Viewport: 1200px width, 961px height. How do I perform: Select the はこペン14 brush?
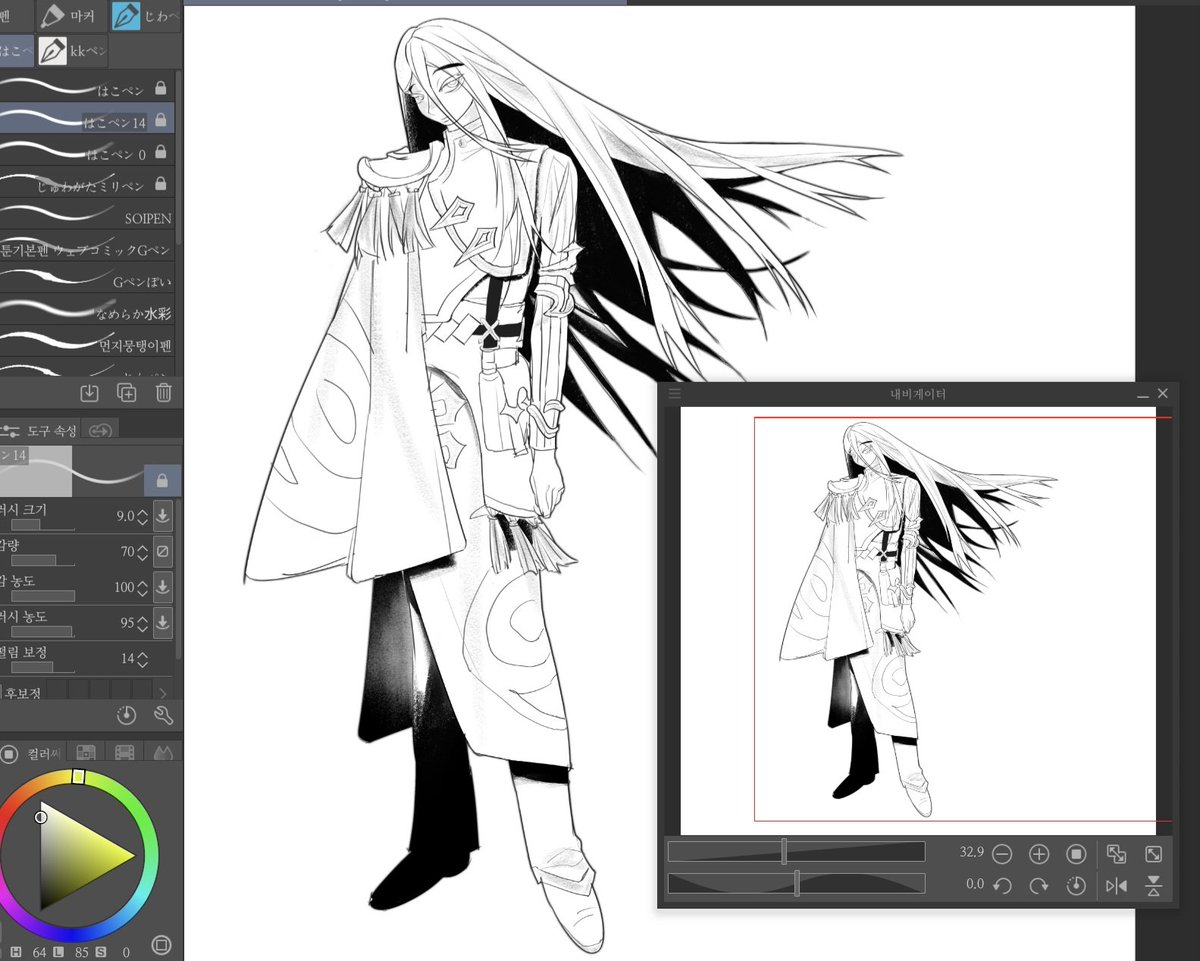click(x=88, y=120)
